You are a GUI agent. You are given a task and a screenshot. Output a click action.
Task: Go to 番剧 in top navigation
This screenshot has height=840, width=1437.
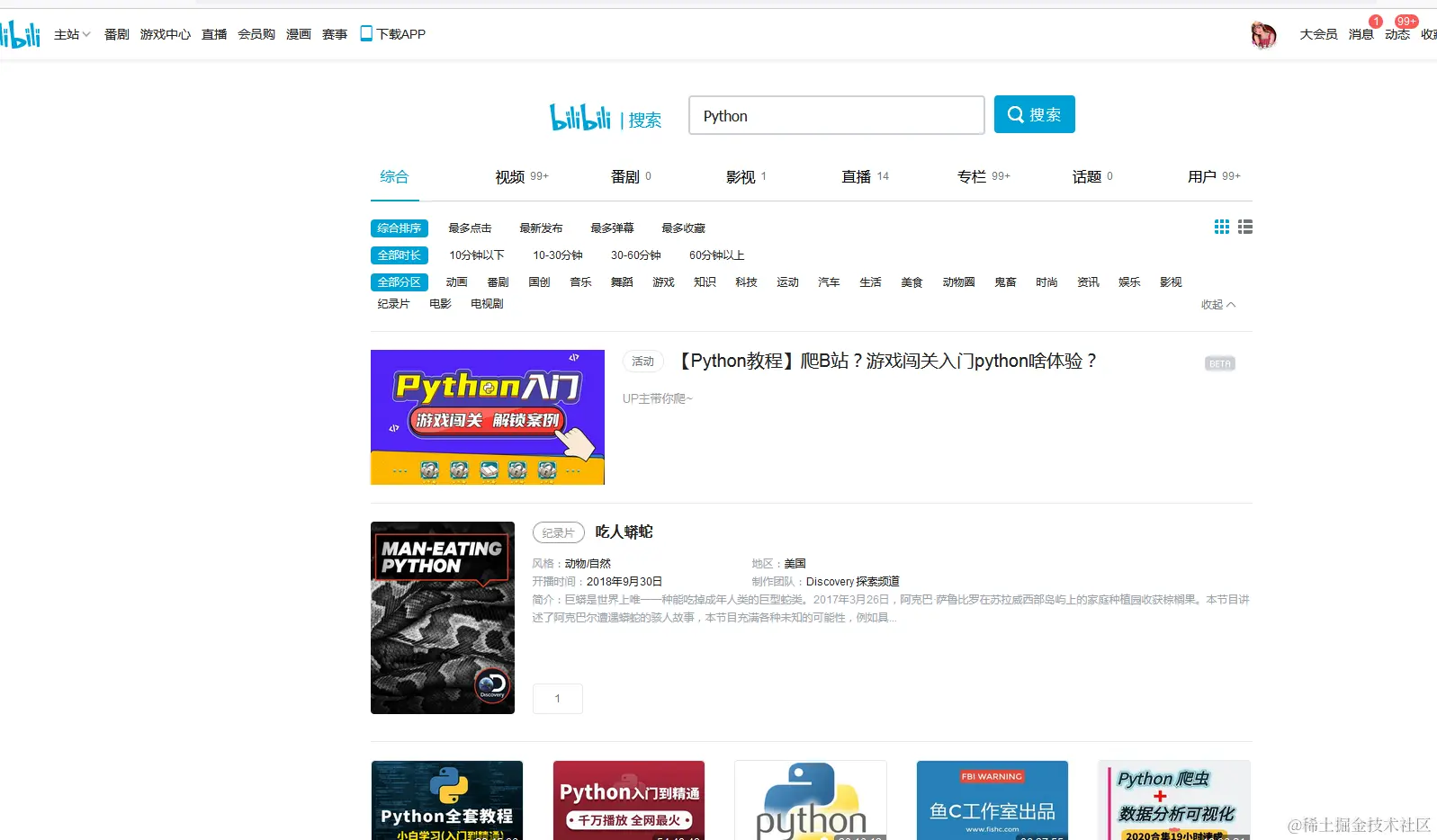pyautogui.click(x=116, y=34)
